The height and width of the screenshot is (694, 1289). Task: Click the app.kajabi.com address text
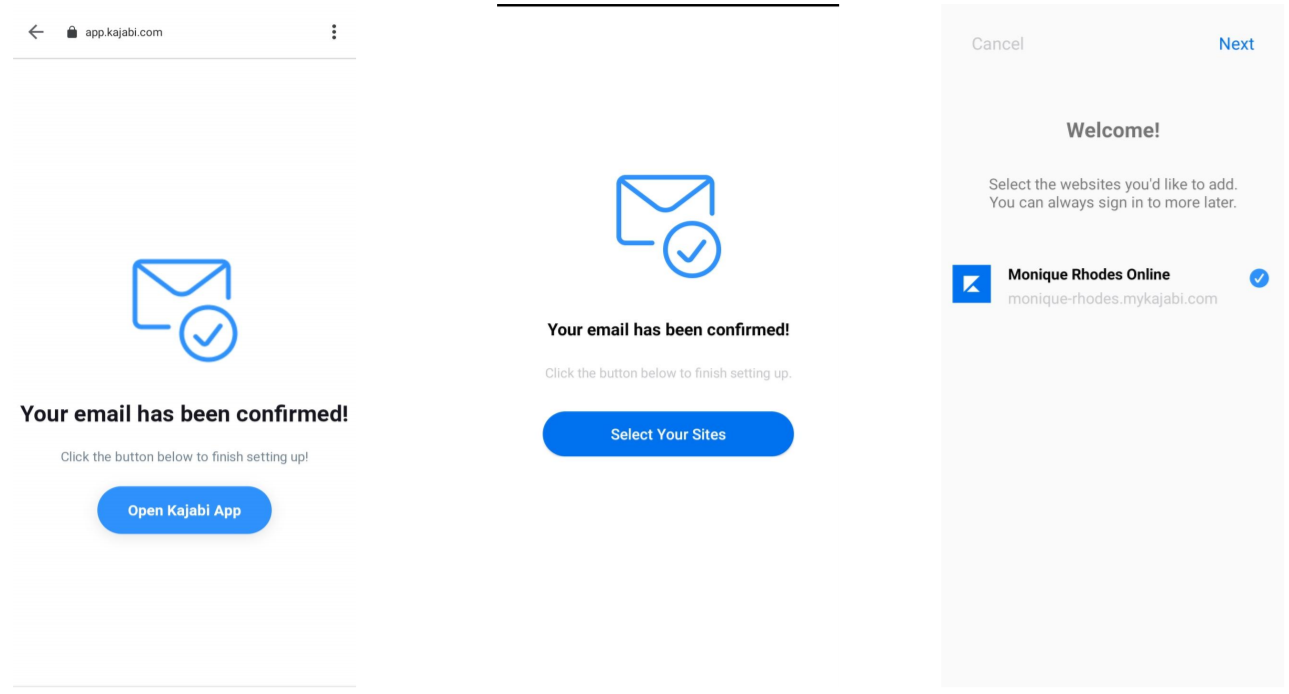tap(123, 32)
